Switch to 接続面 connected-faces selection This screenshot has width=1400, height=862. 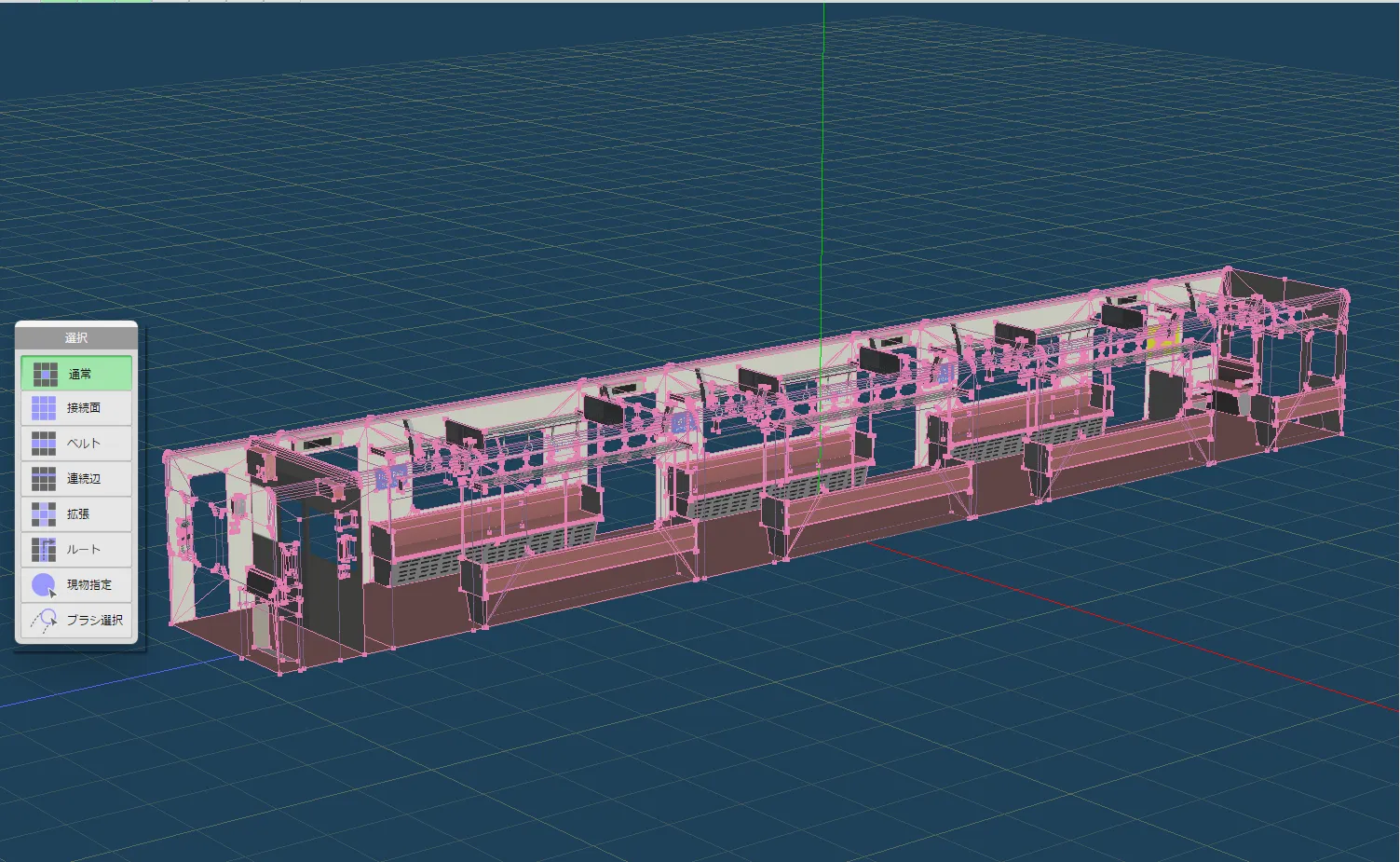coord(76,408)
